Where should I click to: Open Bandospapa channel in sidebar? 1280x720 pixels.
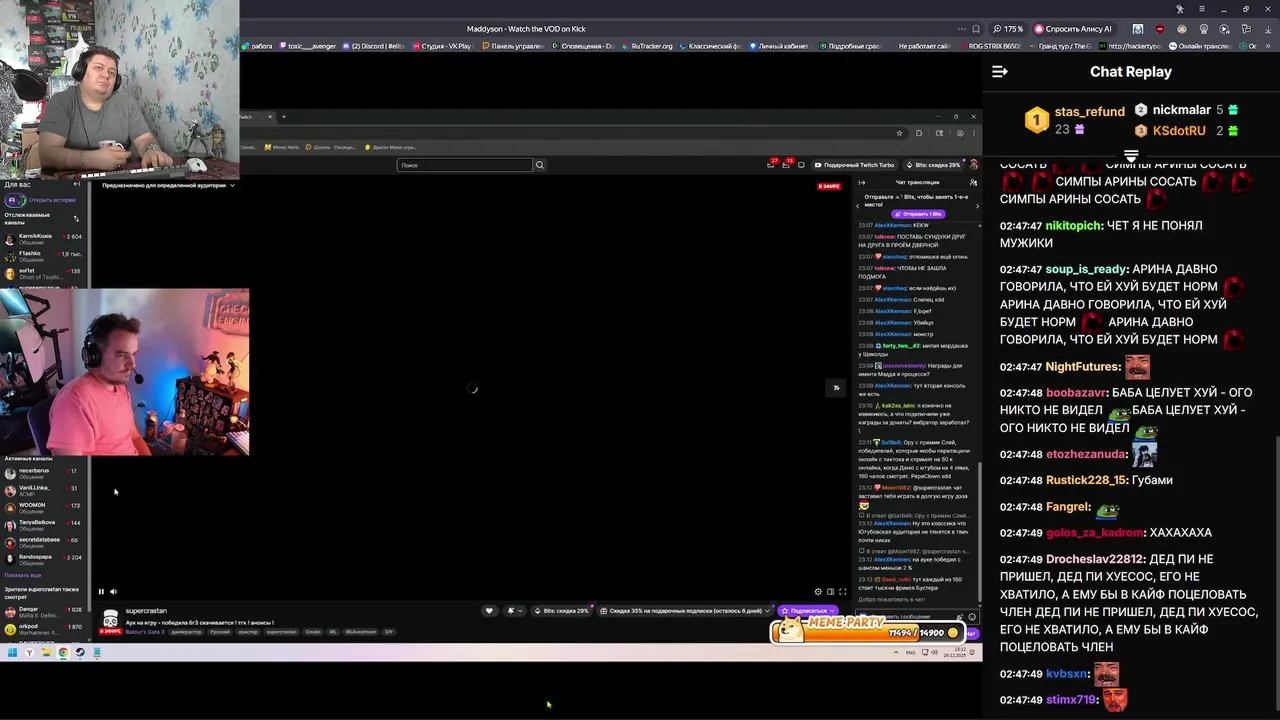(43, 558)
